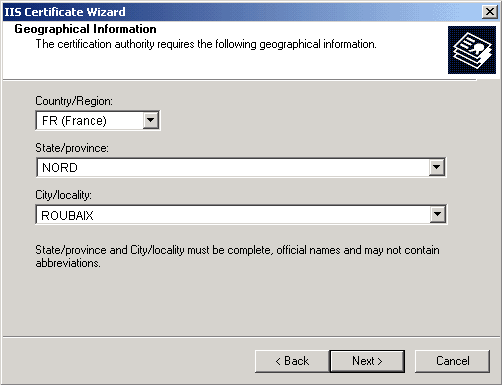
Task: Click the Geographical Information heading
Action: pyautogui.click(x=85, y=29)
